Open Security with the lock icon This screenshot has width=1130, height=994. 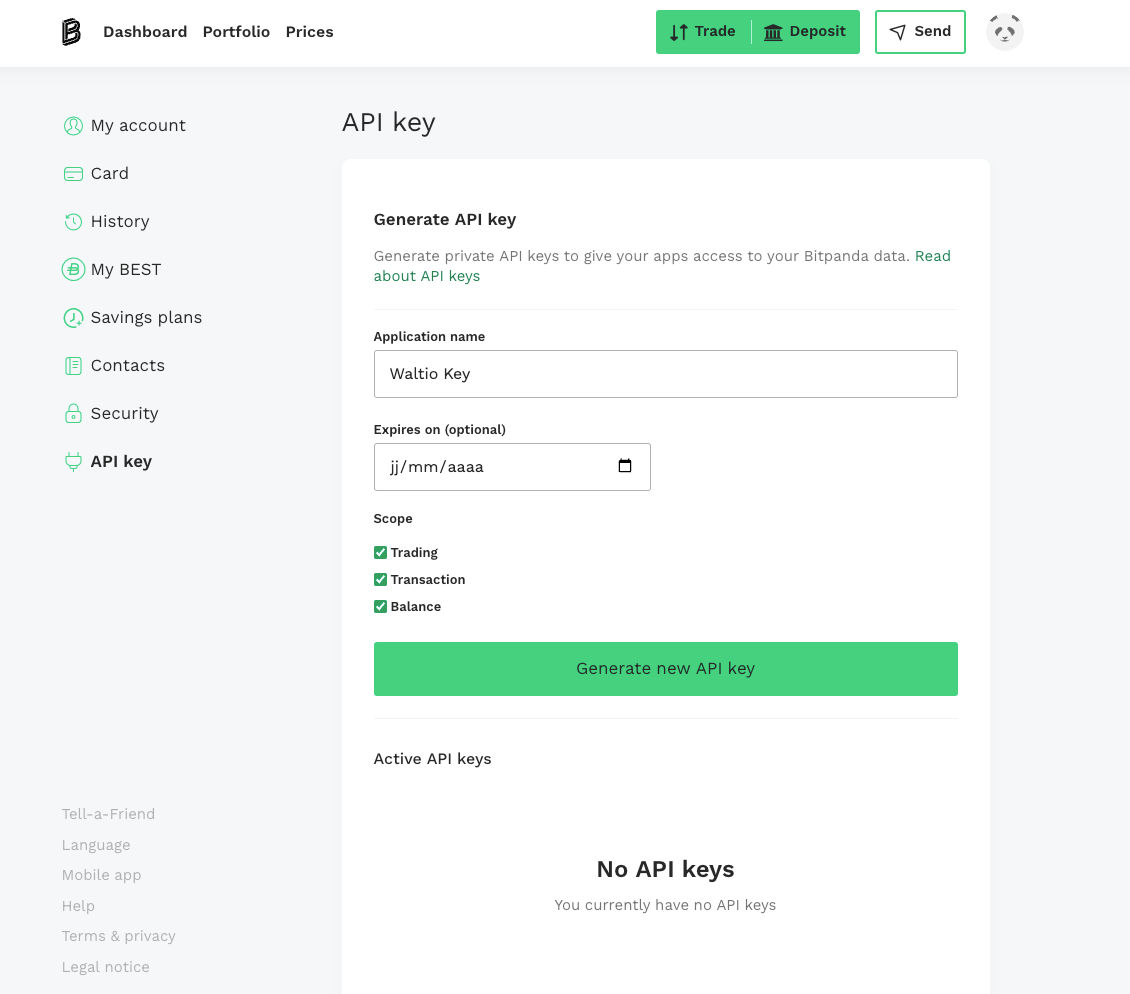pyautogui.click(x=73, y=414)
